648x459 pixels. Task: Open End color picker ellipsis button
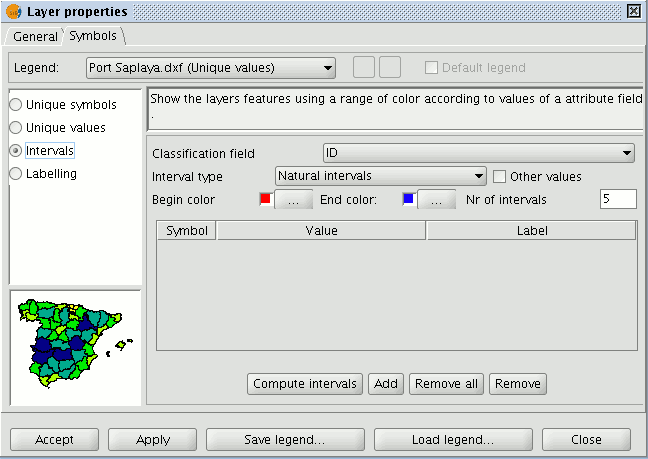coord(436,200)
